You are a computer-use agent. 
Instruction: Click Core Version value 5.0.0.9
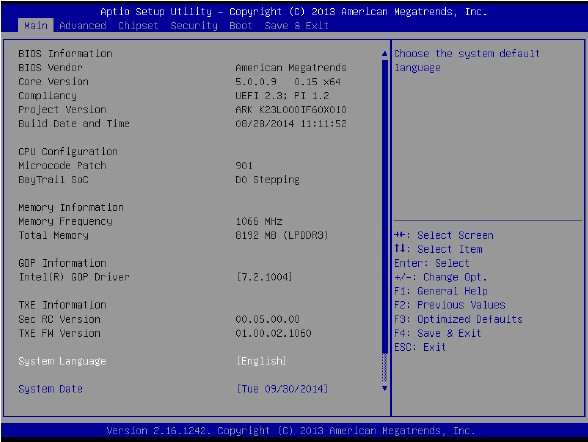(x=256, y=81)
